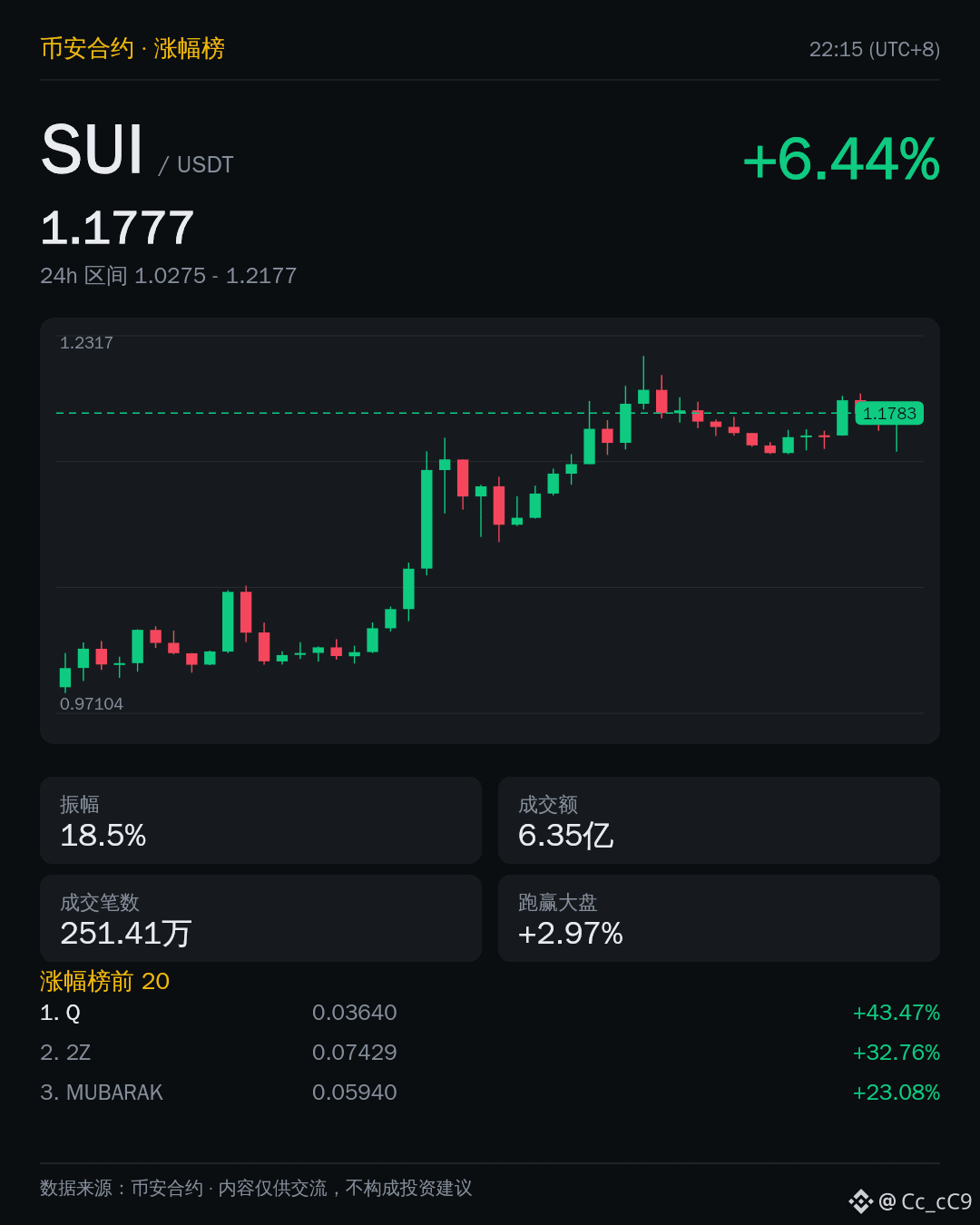
Task: Open the 振幅 18.5% stat card
Action: click(x=260, y=820)
